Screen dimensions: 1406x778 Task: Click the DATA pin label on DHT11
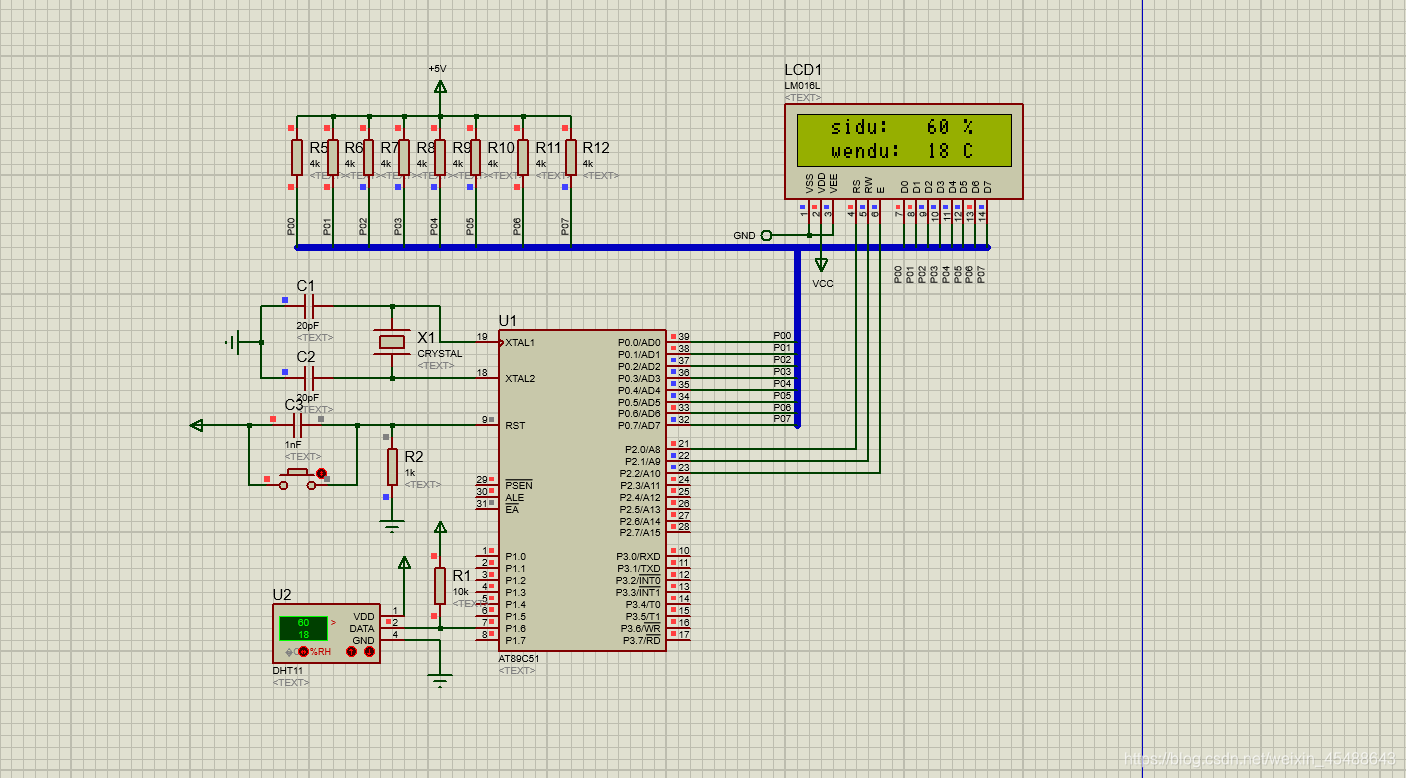coord(362,629)
